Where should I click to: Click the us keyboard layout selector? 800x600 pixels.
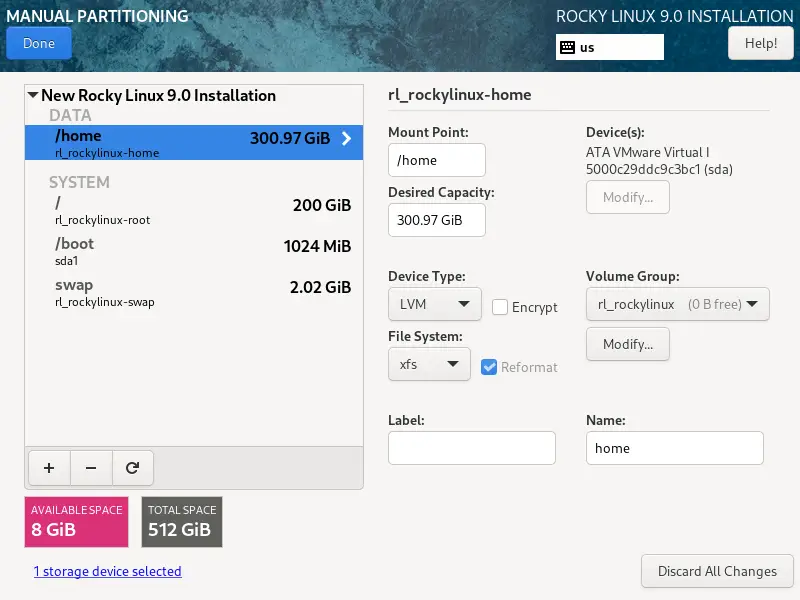[x=610, y=47]
